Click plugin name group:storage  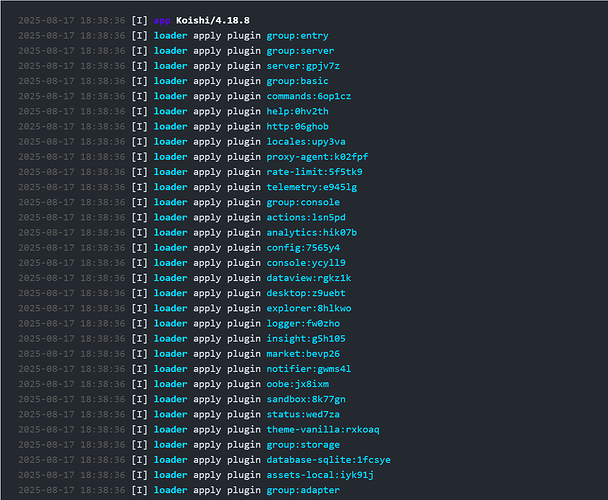coord(303,445)
